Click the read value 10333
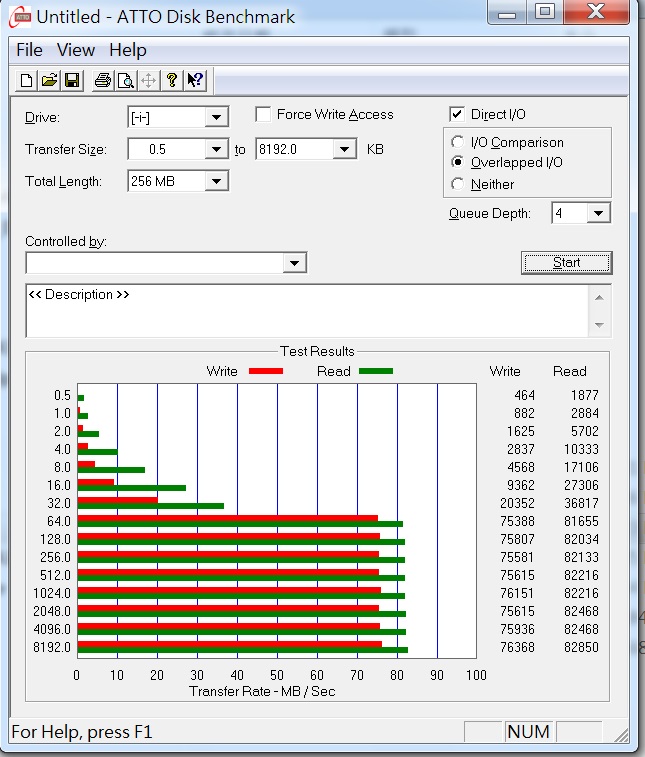645x757 pixels. pos(581,449)
